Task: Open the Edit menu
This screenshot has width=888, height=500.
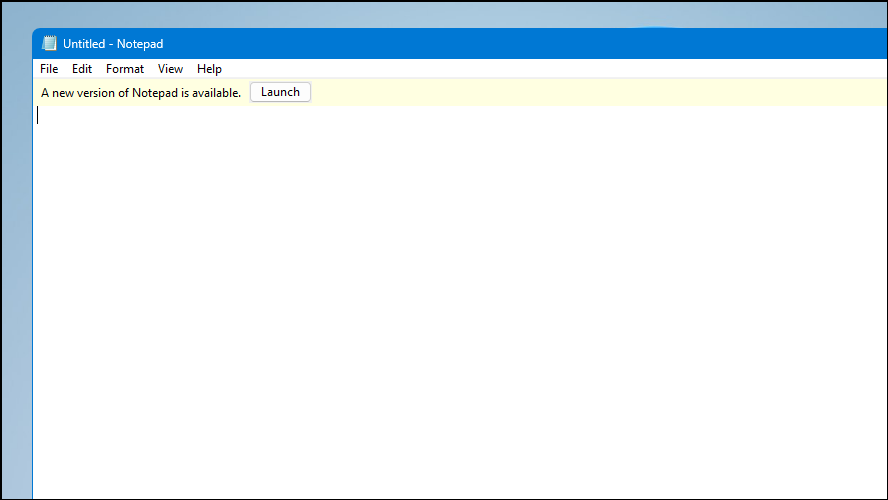Action: point(82,69)
